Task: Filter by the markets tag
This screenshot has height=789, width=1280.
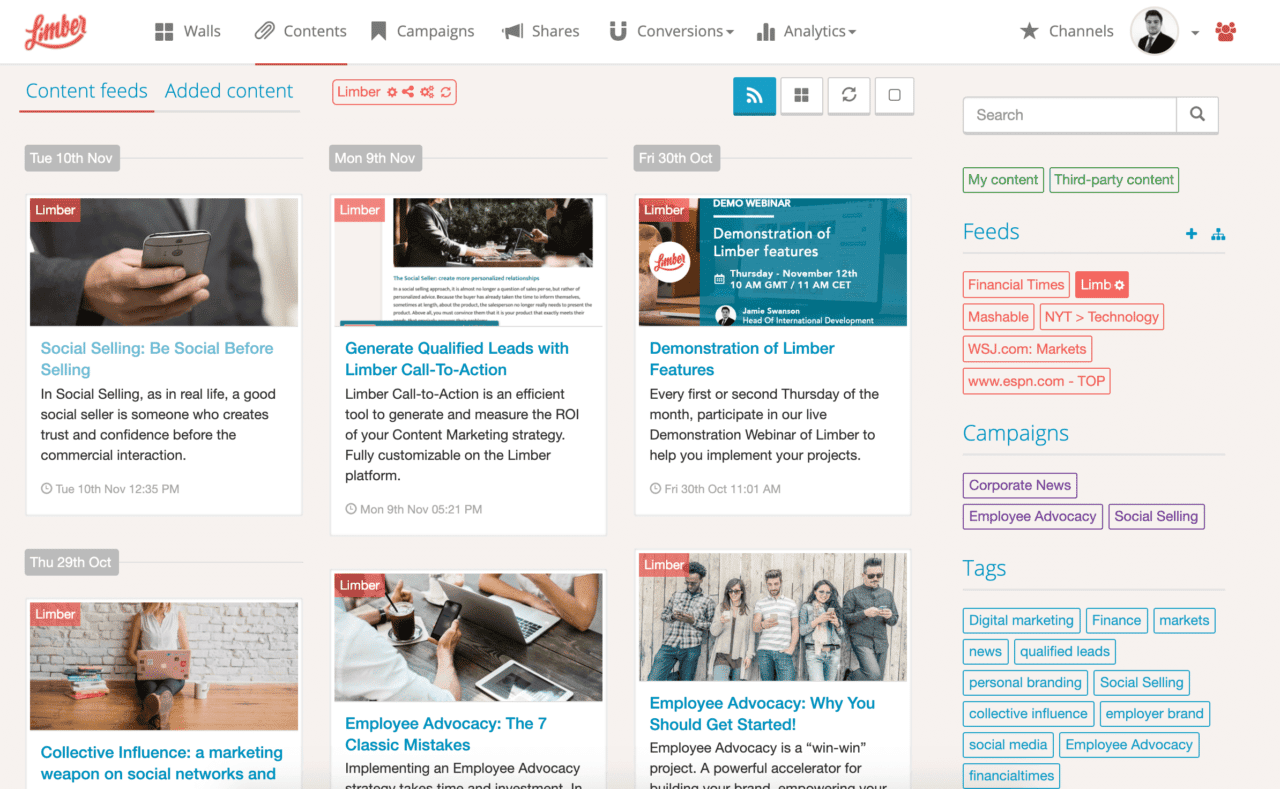Action: tap(1184, 620)
